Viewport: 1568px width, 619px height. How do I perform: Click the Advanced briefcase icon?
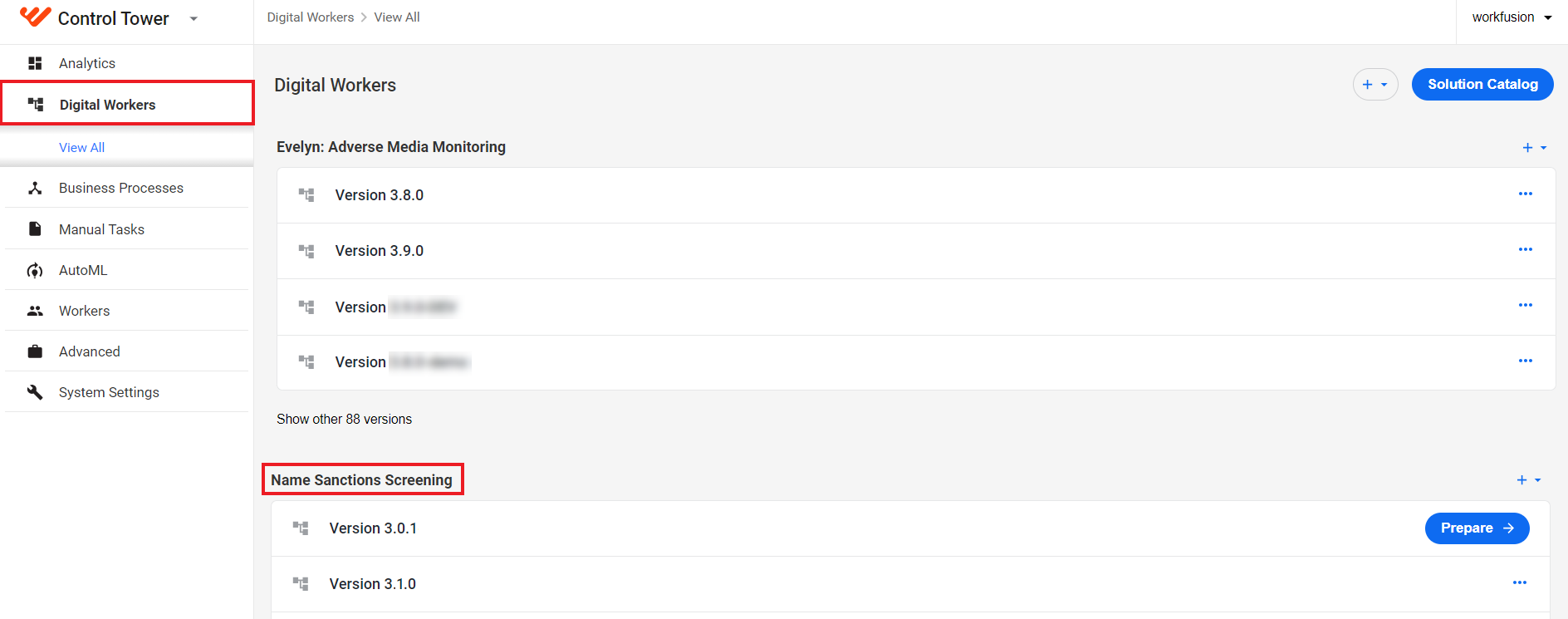tap(35, 351)
